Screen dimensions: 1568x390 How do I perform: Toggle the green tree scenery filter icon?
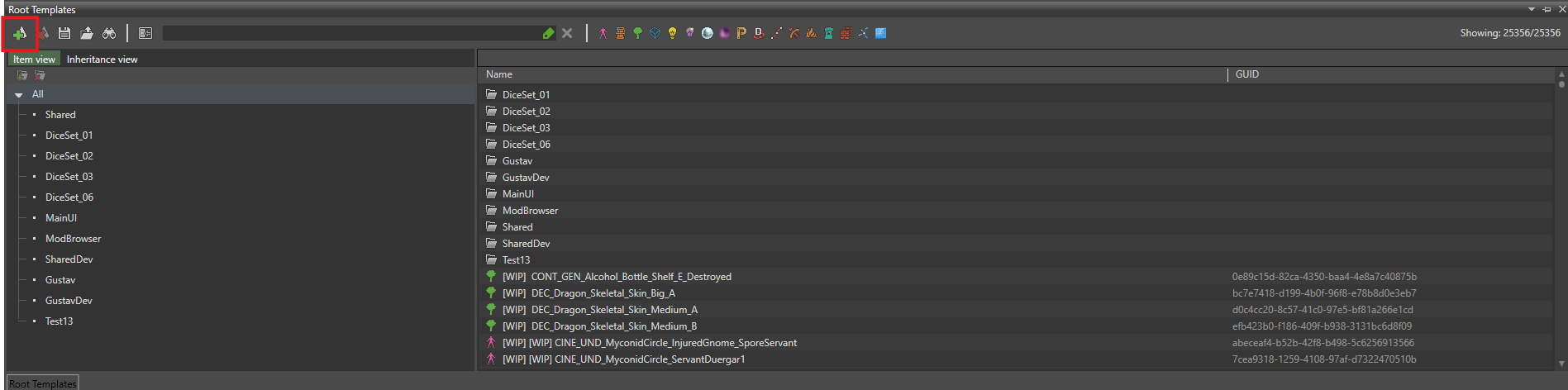coord(637,33)
